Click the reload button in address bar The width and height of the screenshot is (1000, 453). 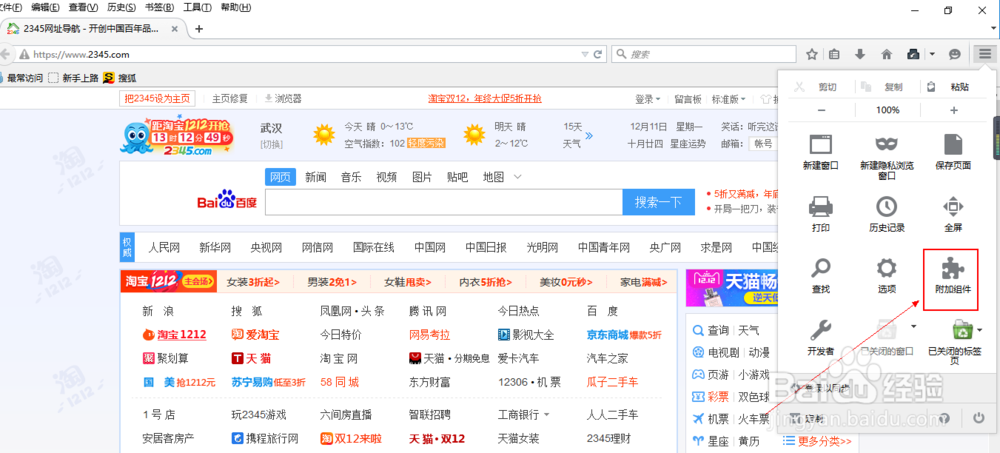[598, 54]
